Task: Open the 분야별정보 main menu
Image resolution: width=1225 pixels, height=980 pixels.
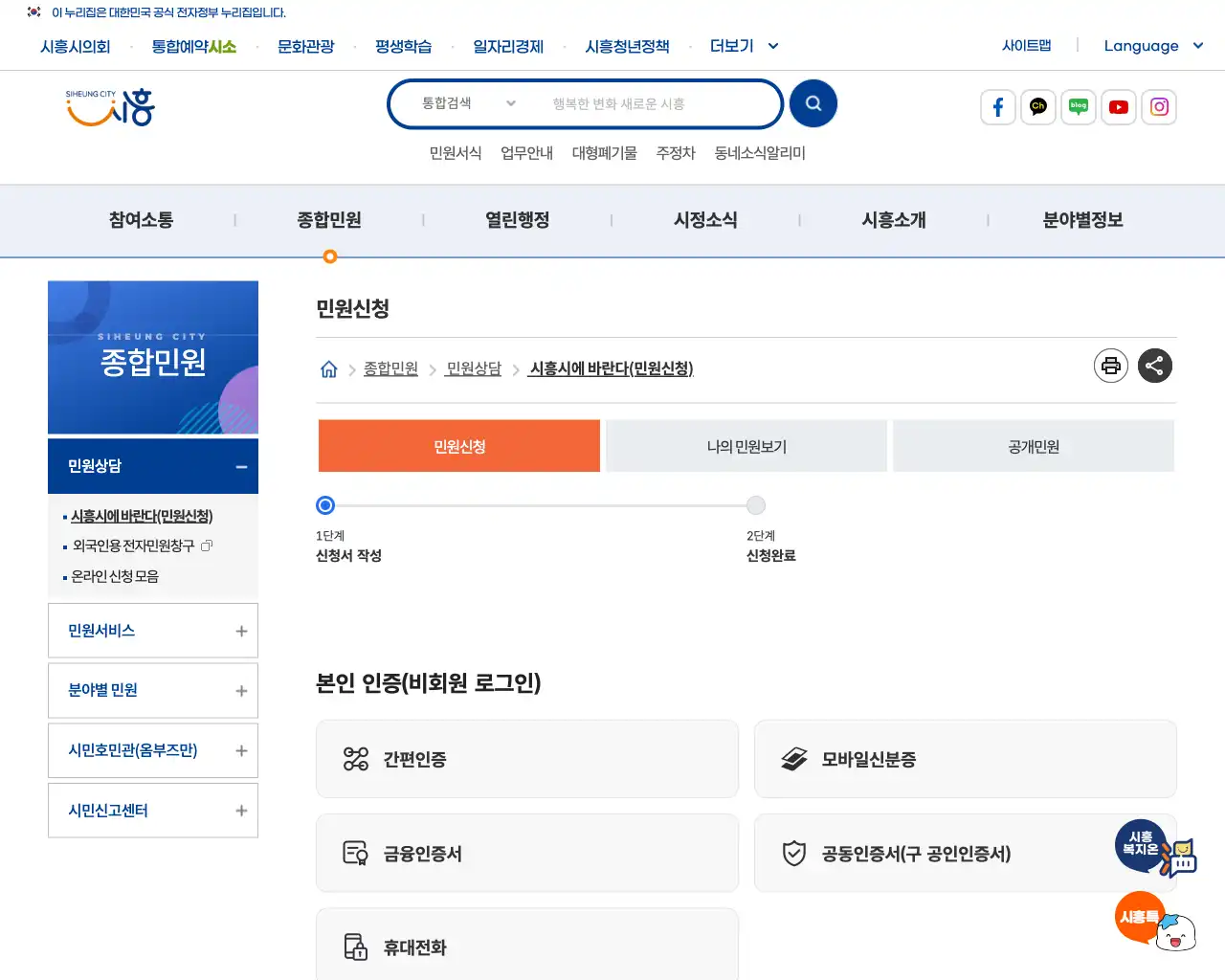Action: [1082, 220]
